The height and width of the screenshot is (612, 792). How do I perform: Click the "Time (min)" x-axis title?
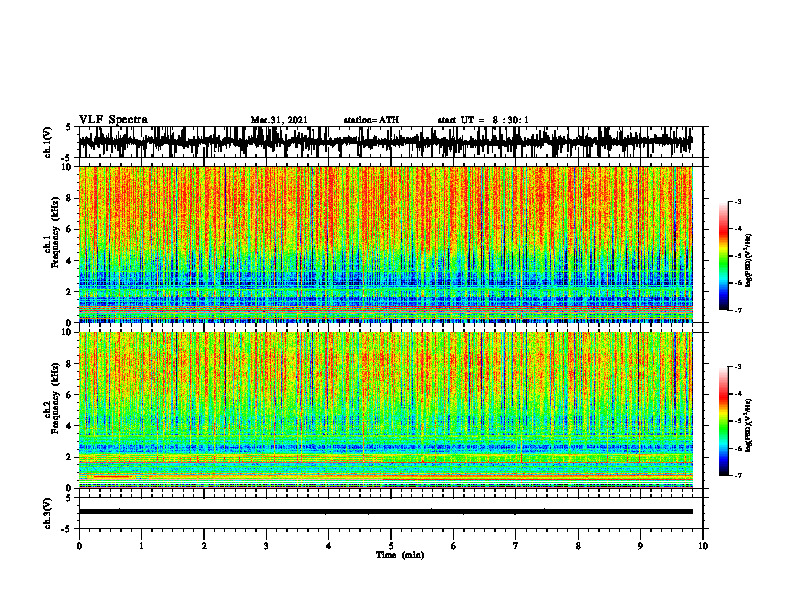point(400,555)
